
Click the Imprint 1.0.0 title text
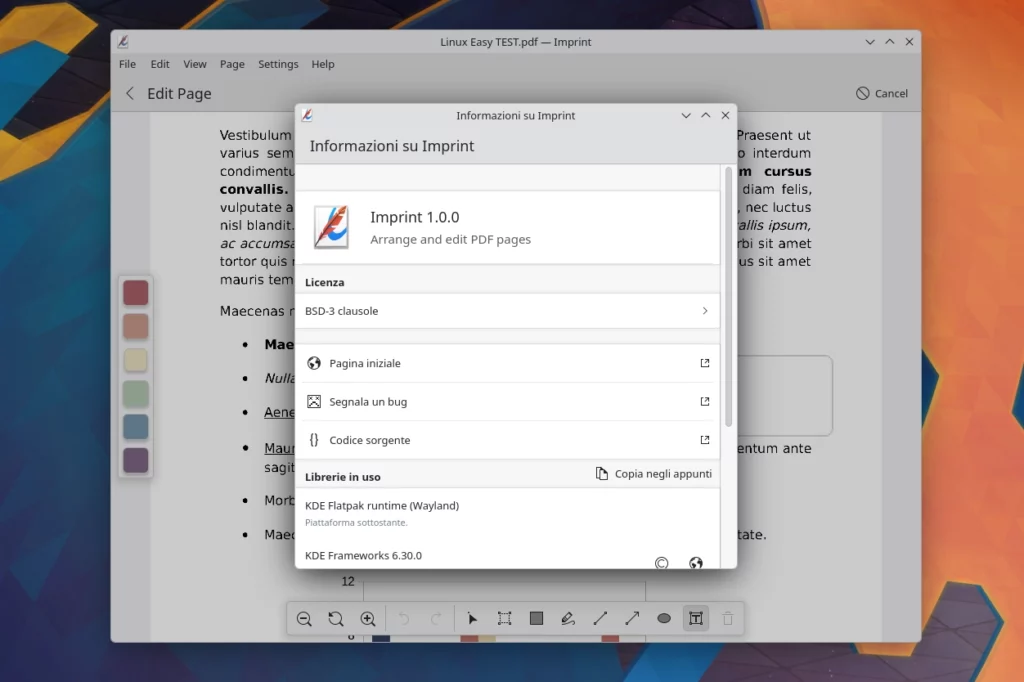click(x=415, y=217)
